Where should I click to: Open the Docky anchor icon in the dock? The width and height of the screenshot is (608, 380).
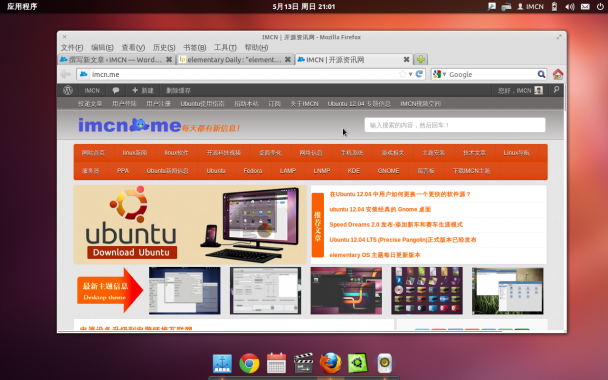222,363
